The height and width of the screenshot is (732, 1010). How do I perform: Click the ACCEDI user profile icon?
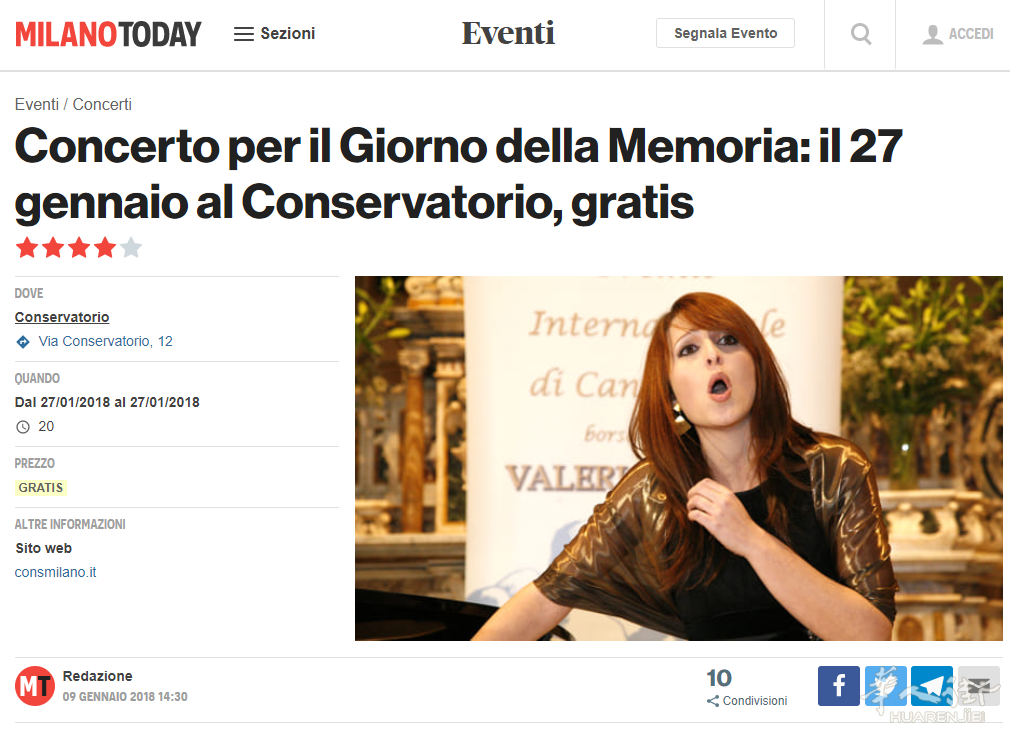(932, 34)
